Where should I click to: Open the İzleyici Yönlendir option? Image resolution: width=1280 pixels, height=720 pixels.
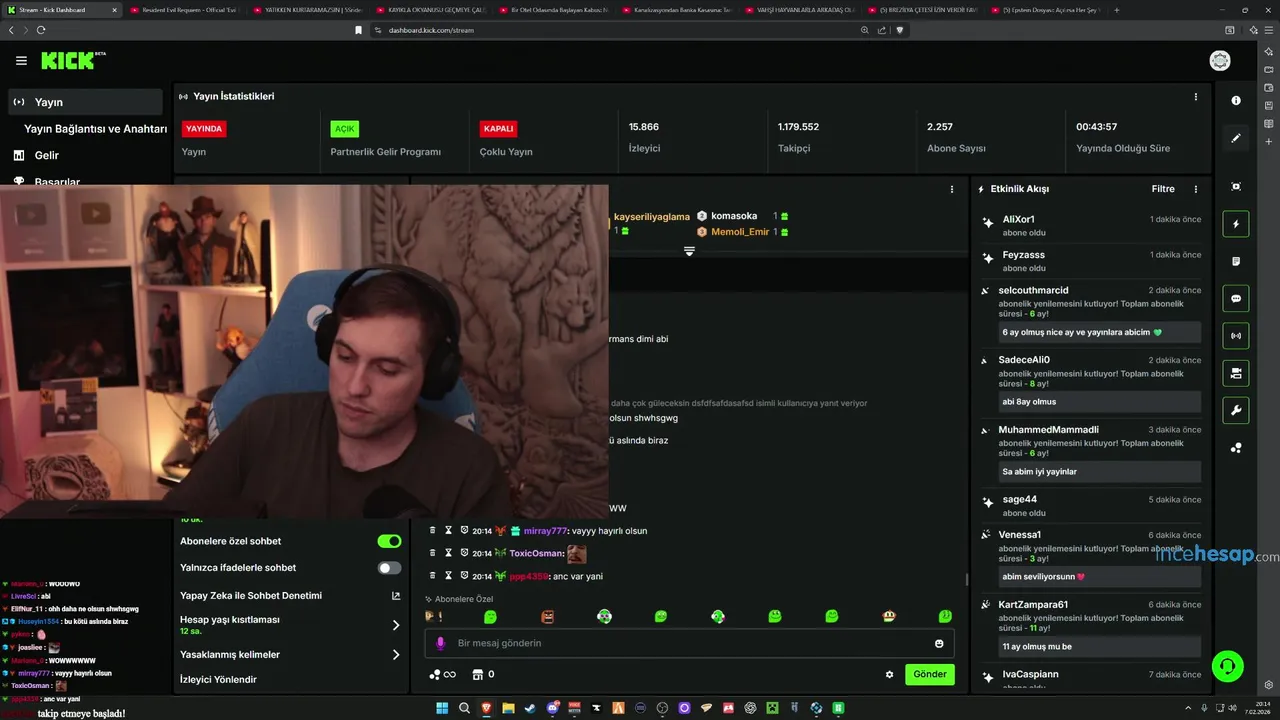[218, 680]
